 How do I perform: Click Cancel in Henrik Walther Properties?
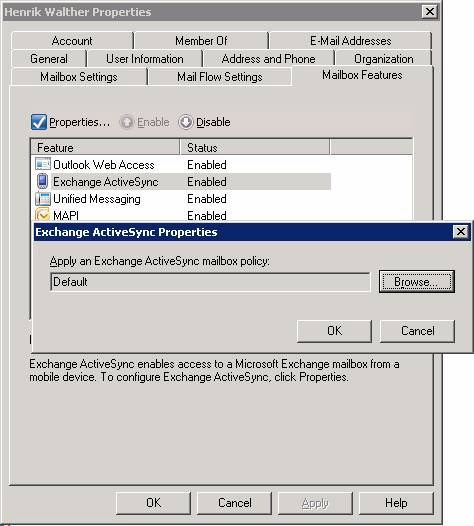point(234,503)
